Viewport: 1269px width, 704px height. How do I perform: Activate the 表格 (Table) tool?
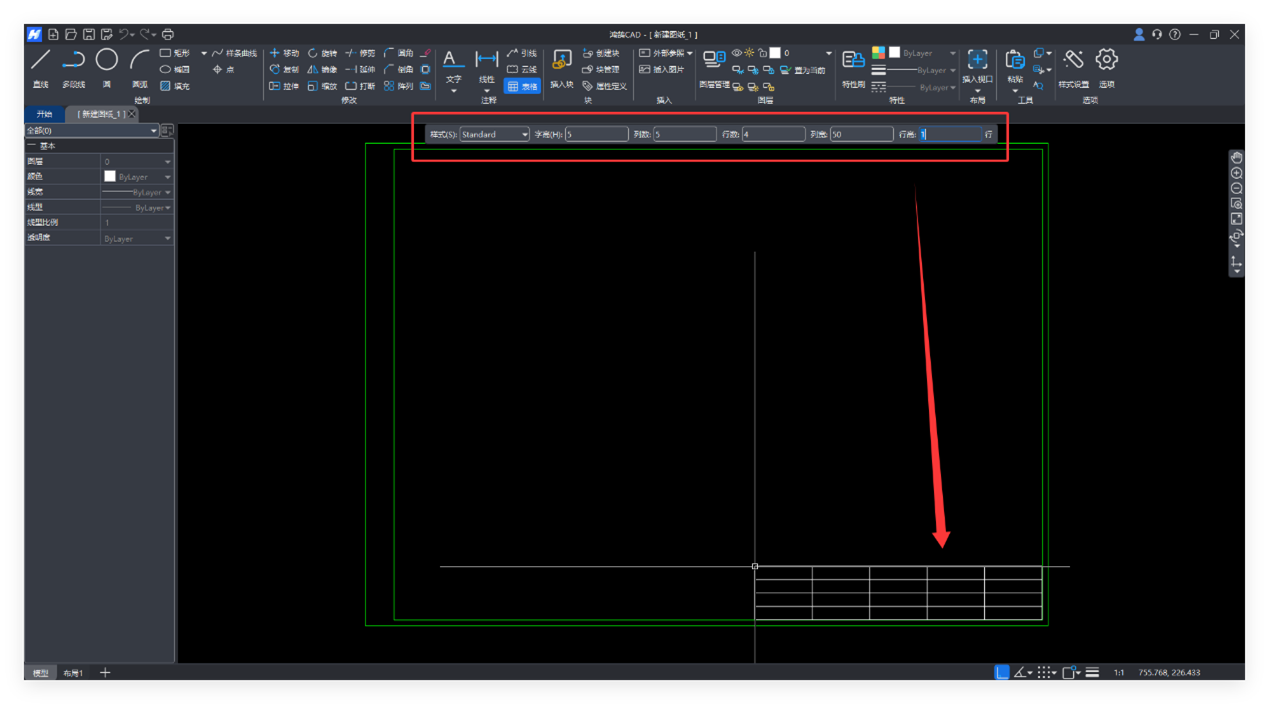coord(522,87)
